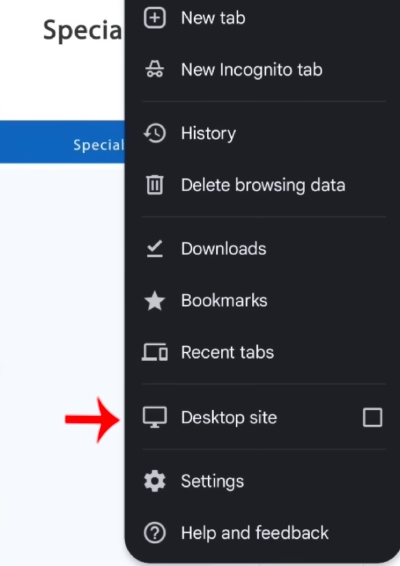Click the New tab plus icon

click(x=155, y=18)
